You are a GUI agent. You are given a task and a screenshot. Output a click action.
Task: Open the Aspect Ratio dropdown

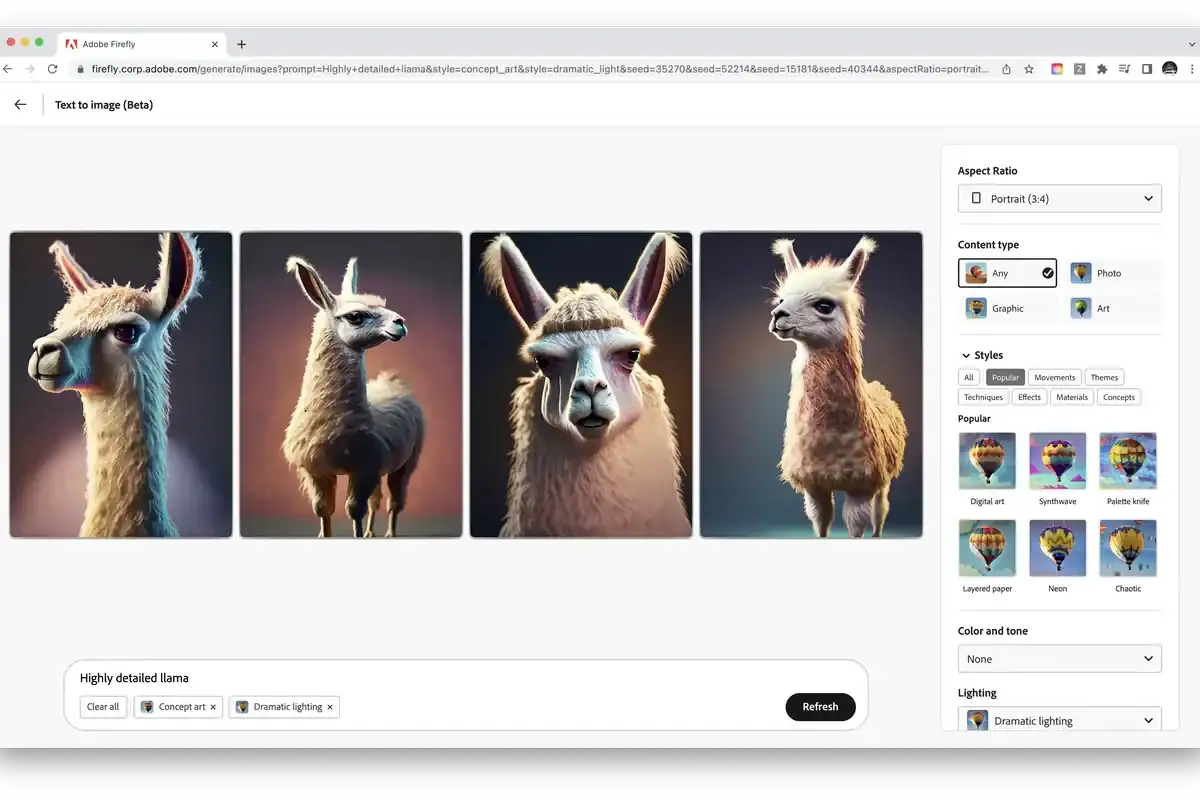[x=1059, y=198]
